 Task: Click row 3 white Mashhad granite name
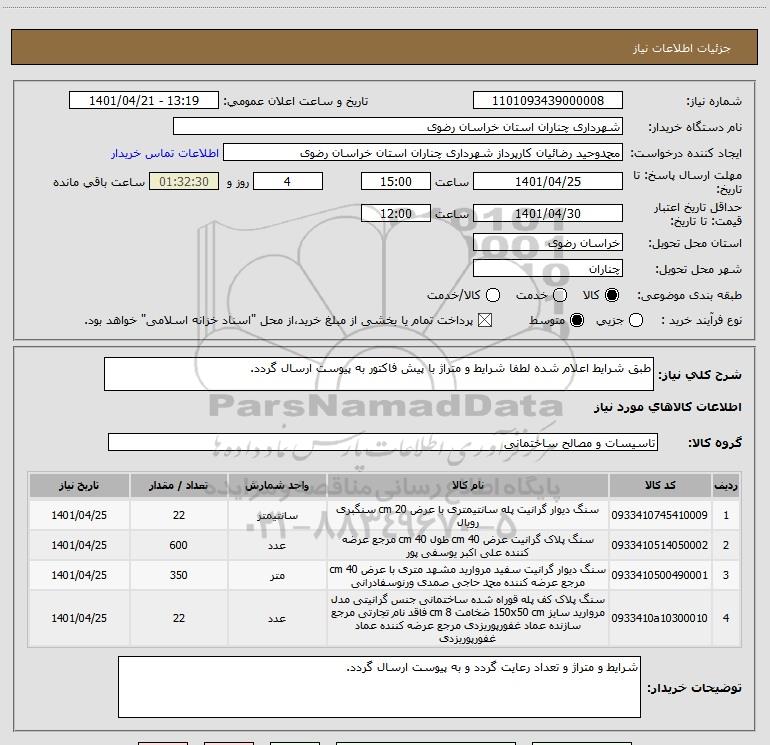point(468,576)
